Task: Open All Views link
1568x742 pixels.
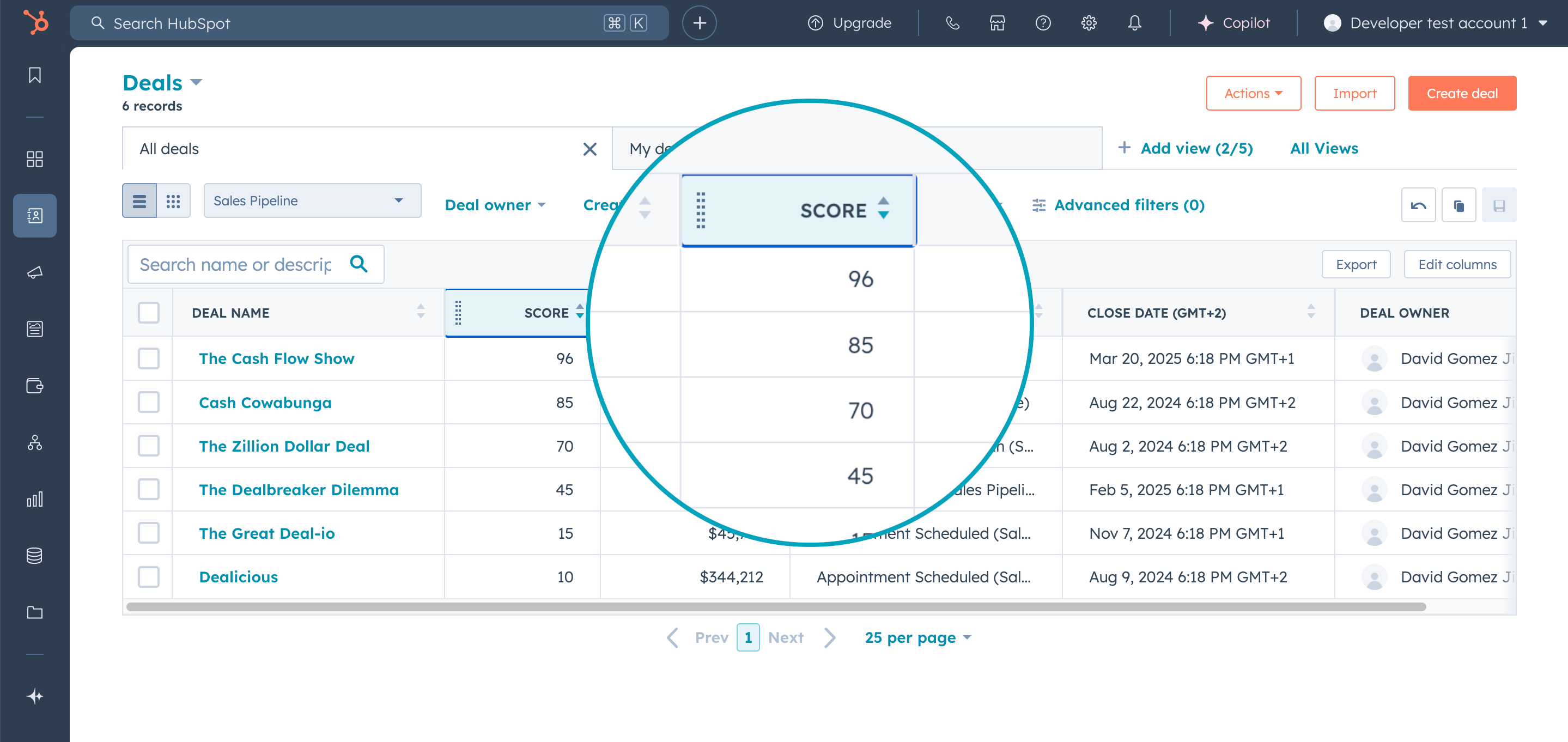Action: click(1324, 148)
